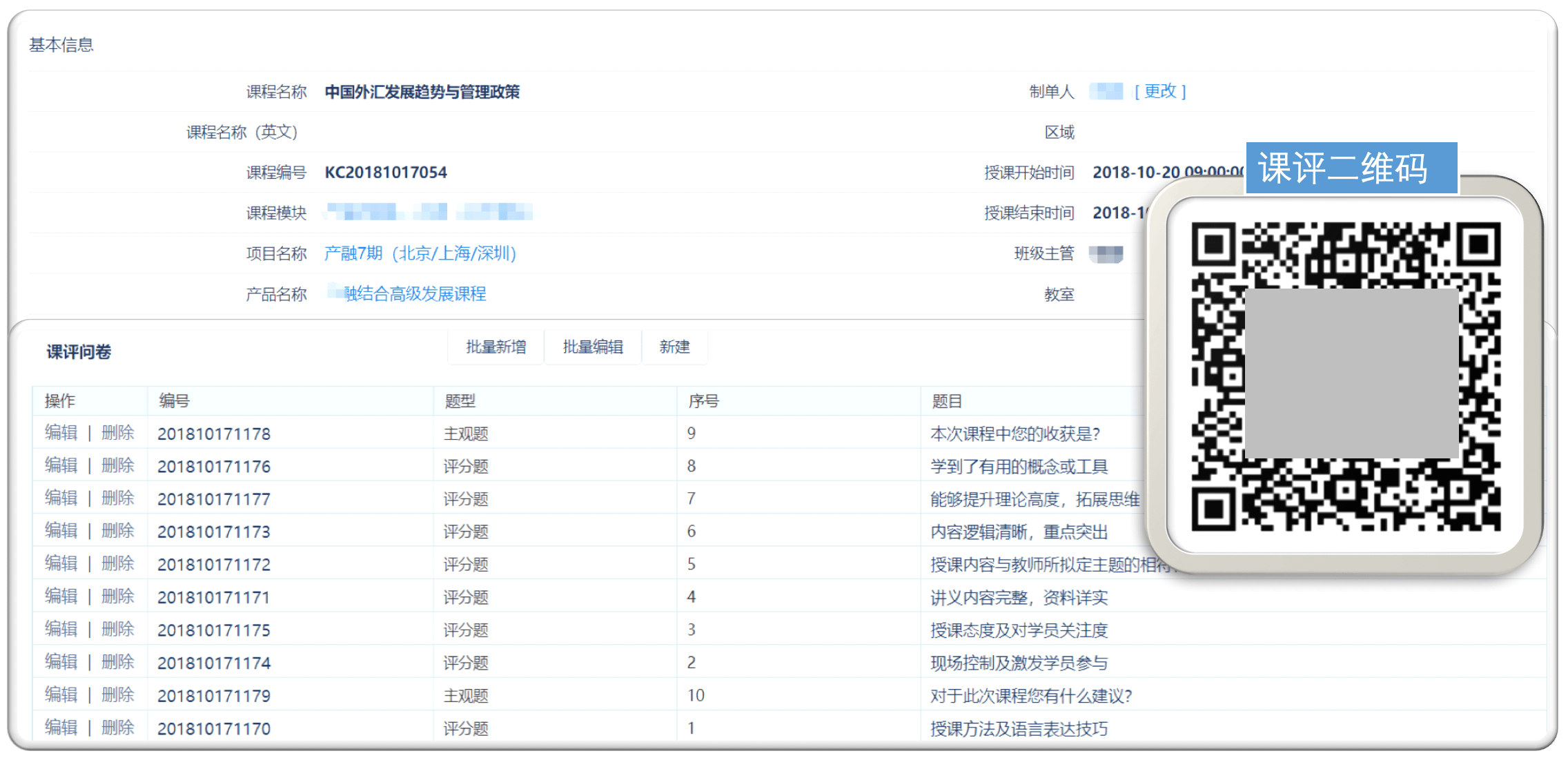1568x758 pixels.
Task: Select course title 中国外汇发展趋势与管理政策
Action: click(x=422, y=92)
